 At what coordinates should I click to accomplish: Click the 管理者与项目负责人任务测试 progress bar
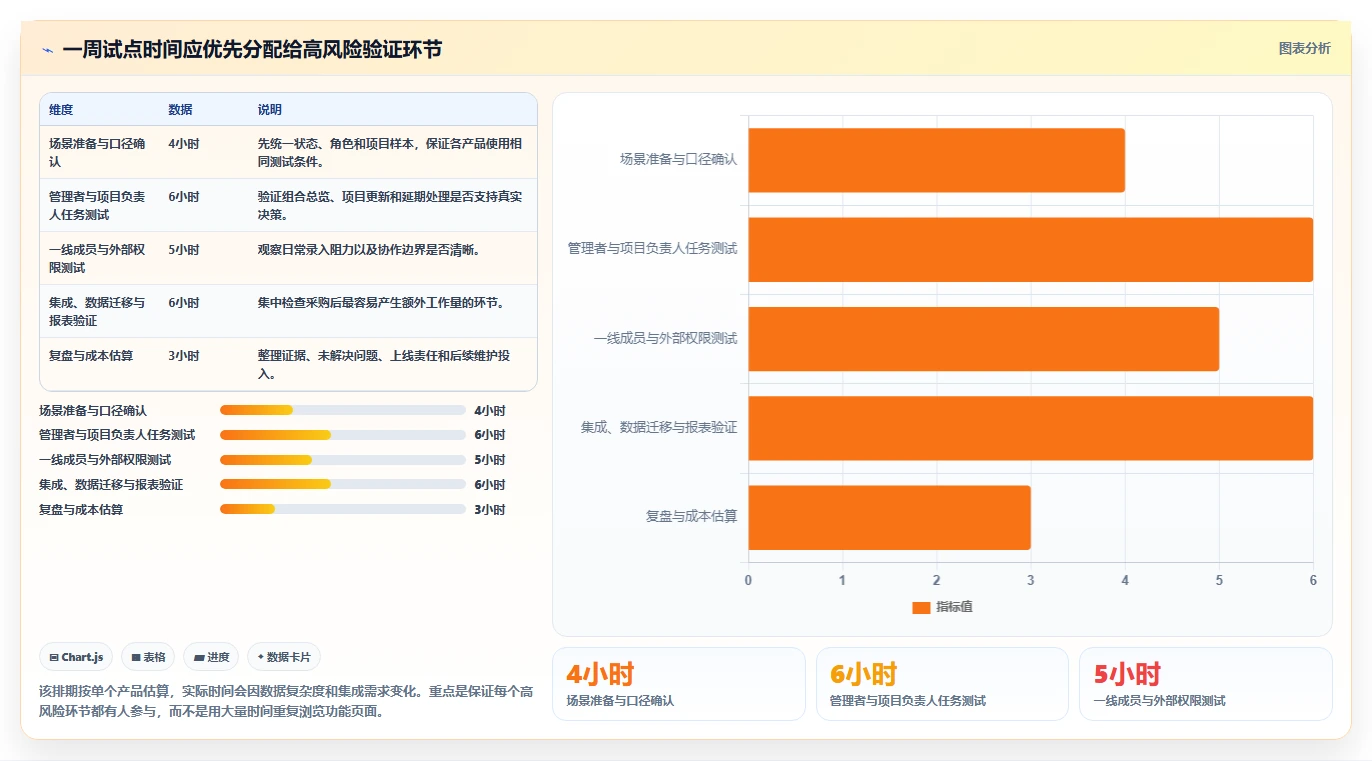(343, 435)
